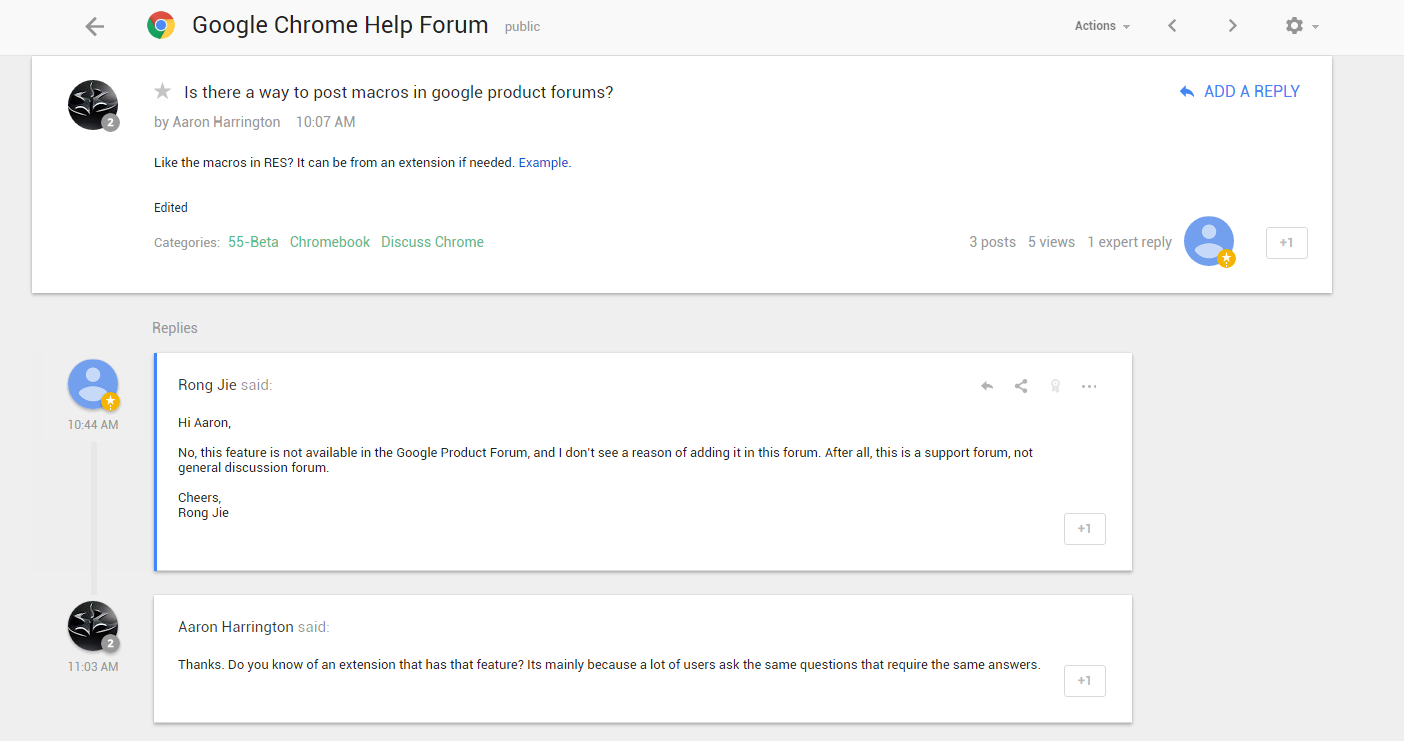Star the macros question topic
This screenshot has width=1404, height=741.
pyautogui.click(x=162, y=92)
